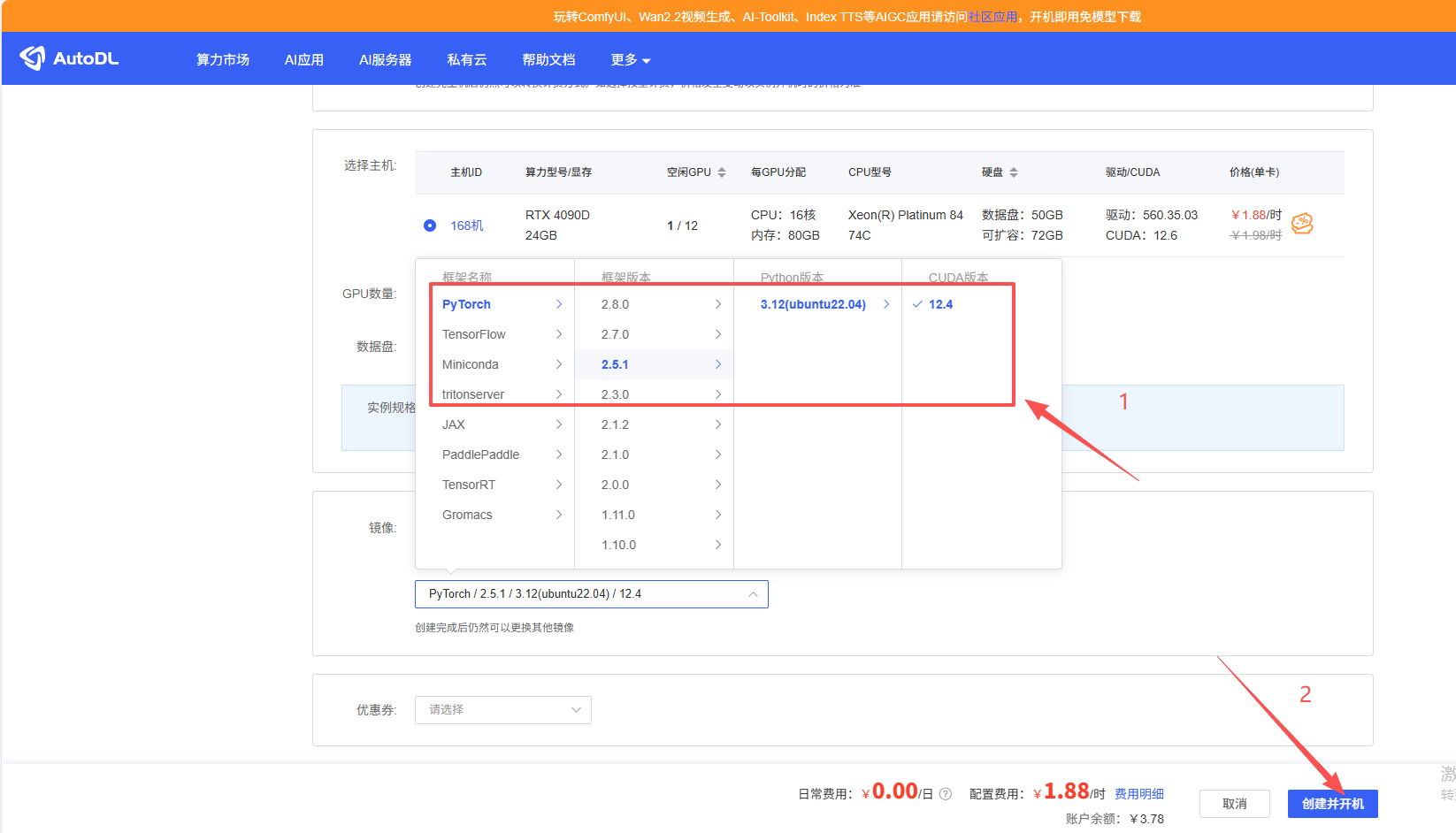1456x833 pixels.
Task: Collapse the image selection dropdown
Action: point(753,594)
